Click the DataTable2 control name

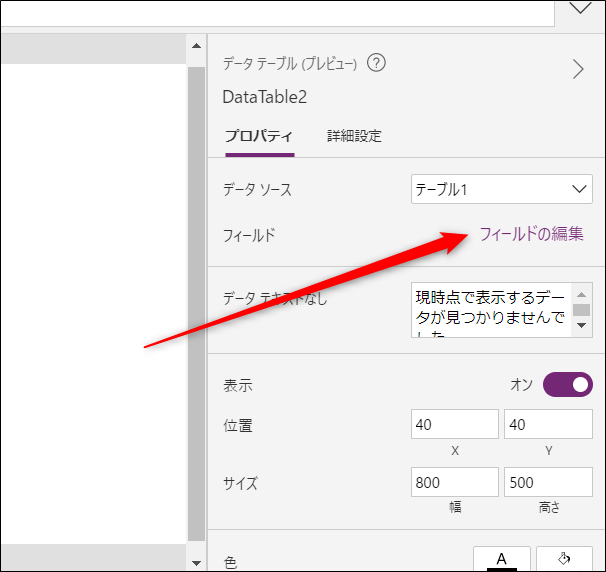[265, 97]
